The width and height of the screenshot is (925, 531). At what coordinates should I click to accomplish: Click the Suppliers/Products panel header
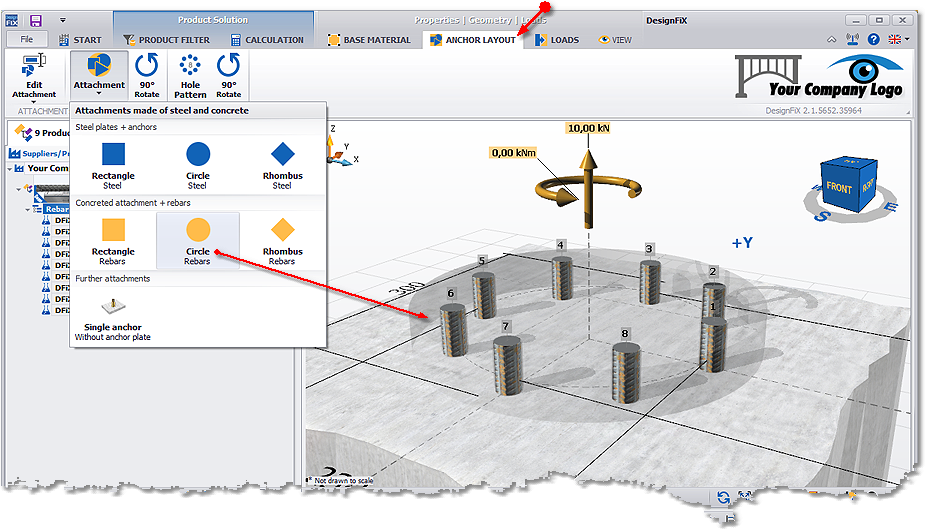click(x=39, y=153)
